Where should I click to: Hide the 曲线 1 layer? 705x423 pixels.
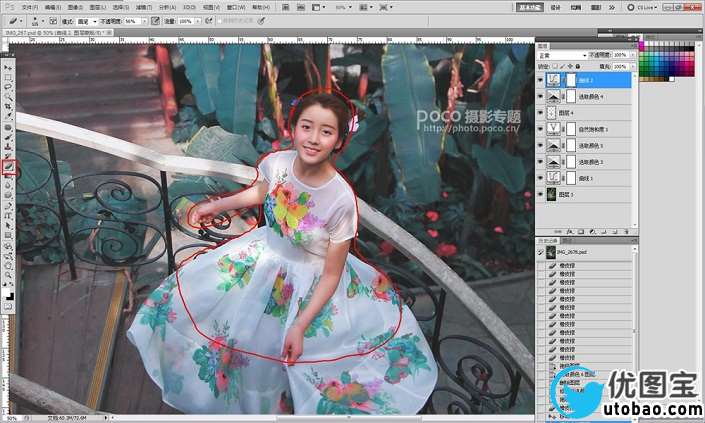[x=540, y=178]
